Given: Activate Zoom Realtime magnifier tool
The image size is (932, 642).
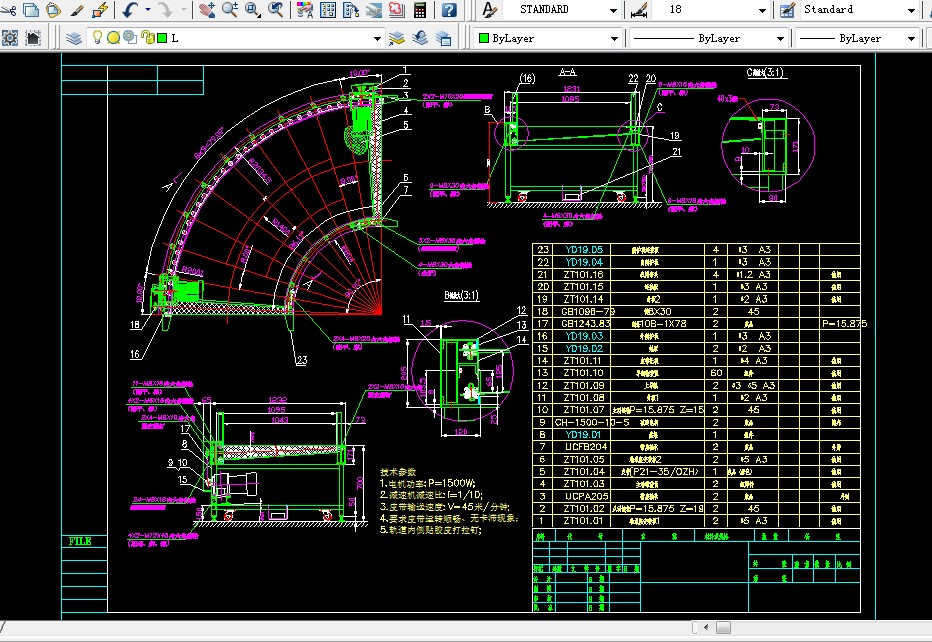Looking at the screenshot, I should coord(230,10).
